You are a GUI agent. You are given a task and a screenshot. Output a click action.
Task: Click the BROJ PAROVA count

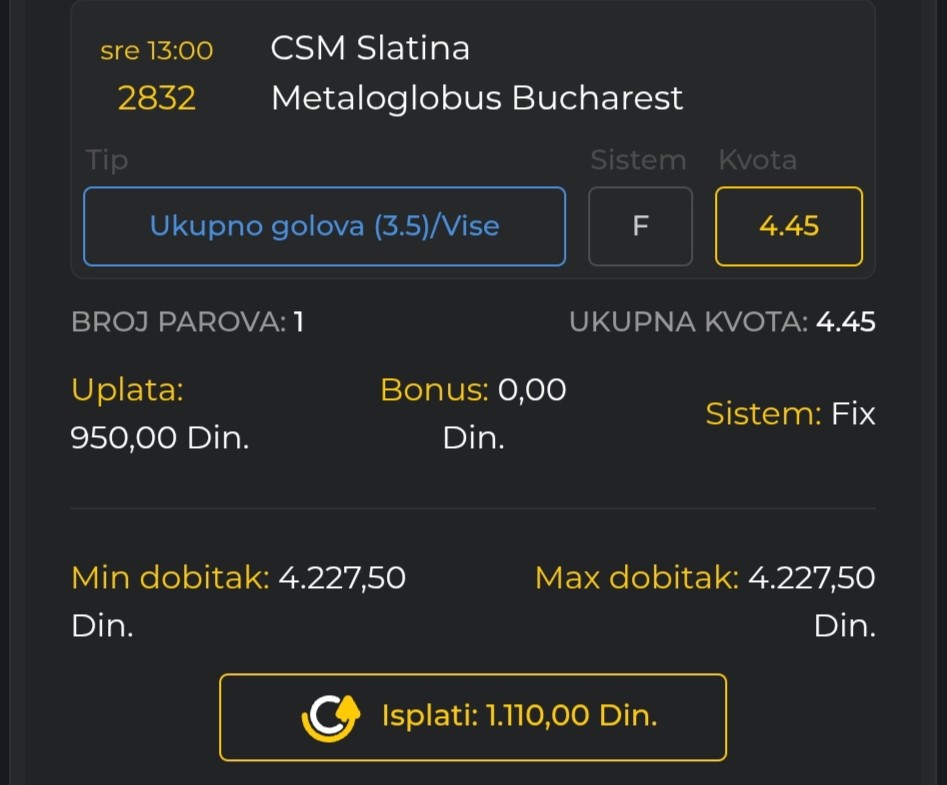(298, 322)
